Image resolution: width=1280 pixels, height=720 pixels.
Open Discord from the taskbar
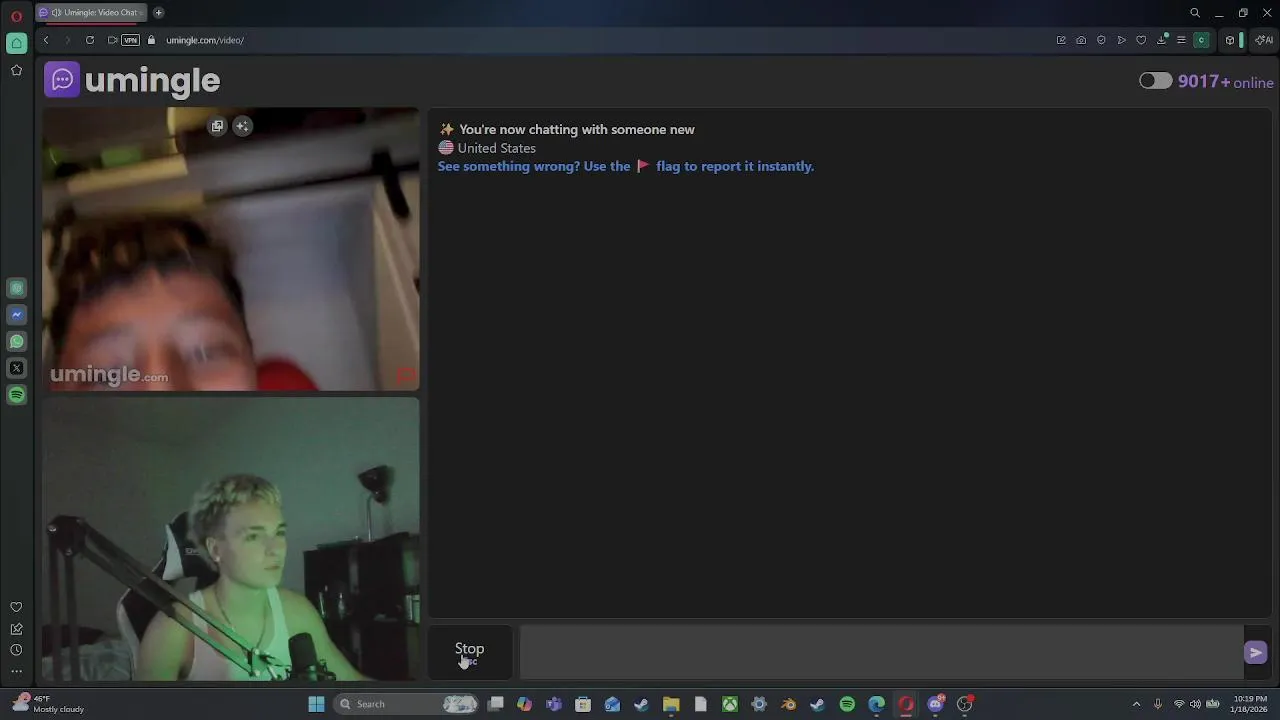[x=935, y=704]
